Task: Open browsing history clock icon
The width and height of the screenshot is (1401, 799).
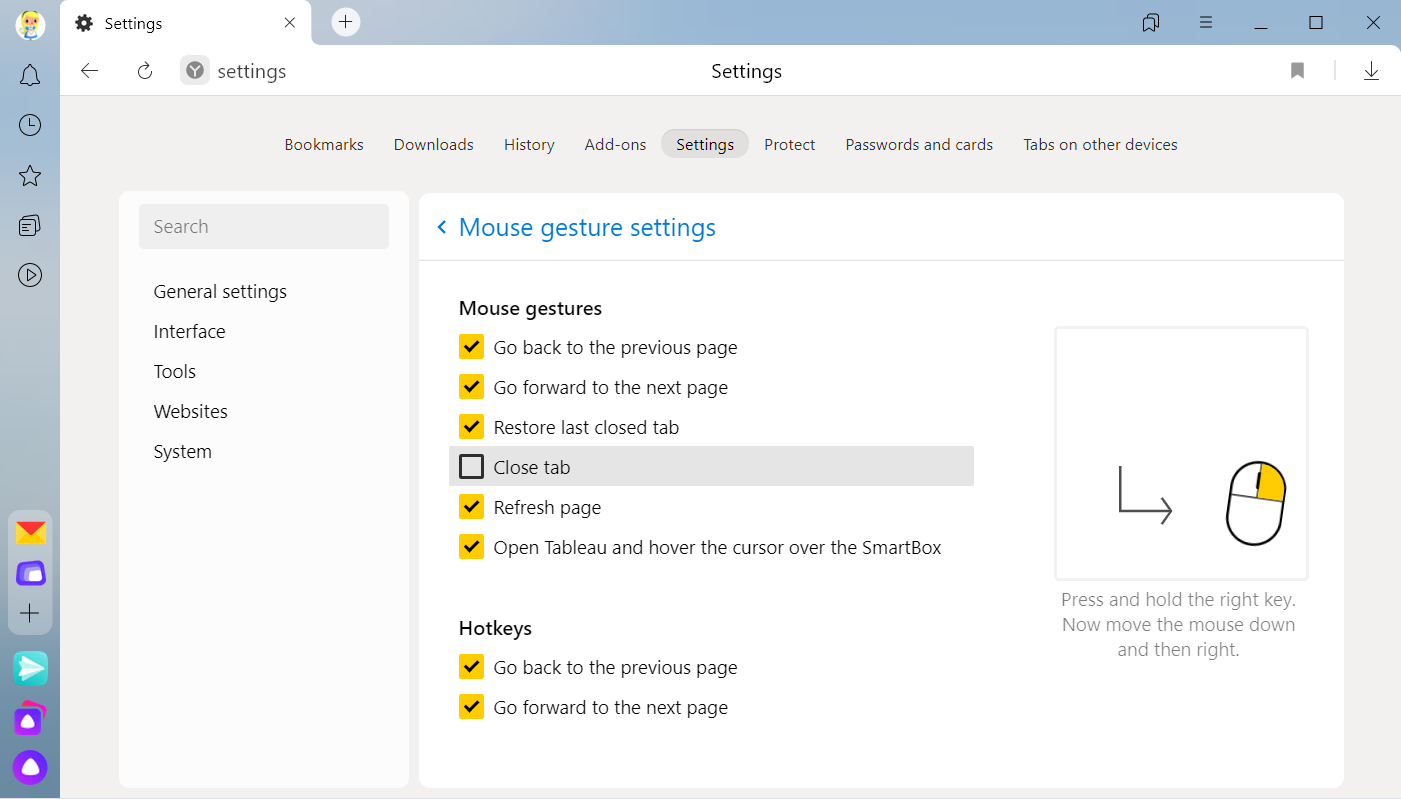Action: pyautogui.click(x=30, y=125)
